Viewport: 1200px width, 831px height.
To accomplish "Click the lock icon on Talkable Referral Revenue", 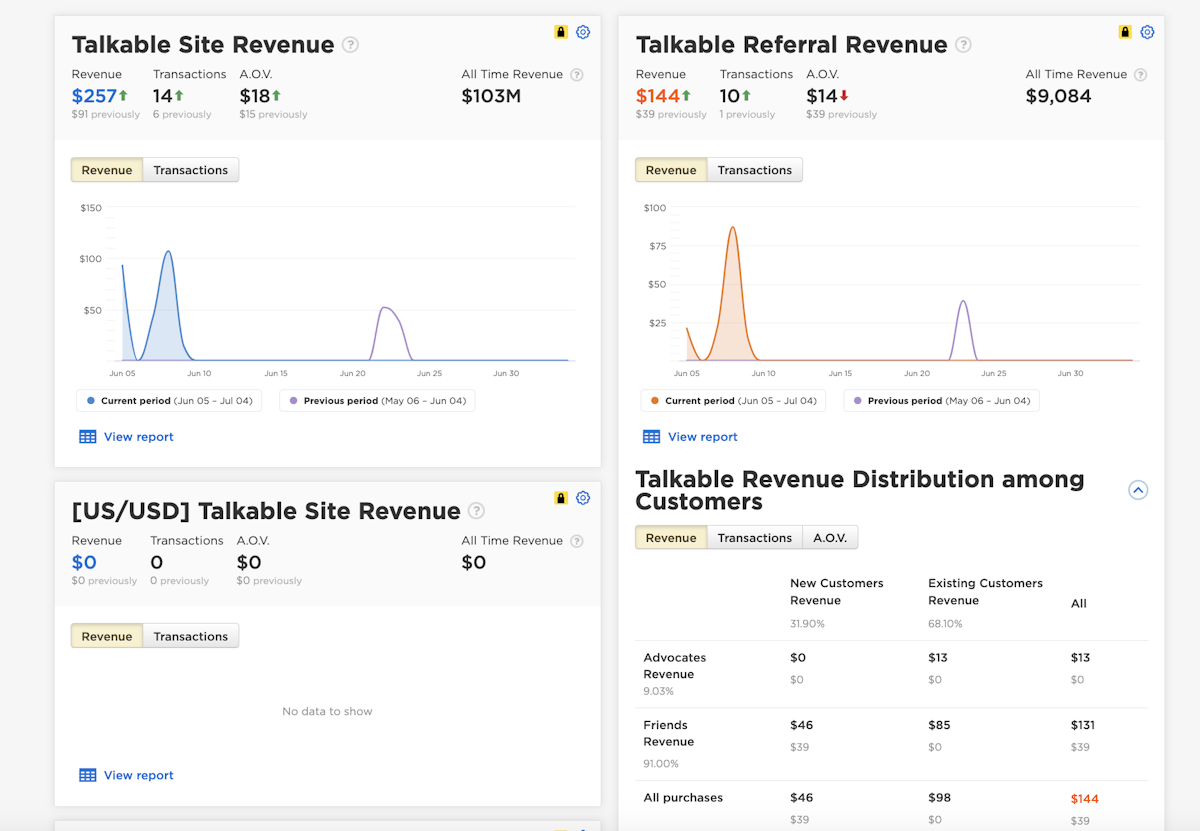I will click(1124, 31).
